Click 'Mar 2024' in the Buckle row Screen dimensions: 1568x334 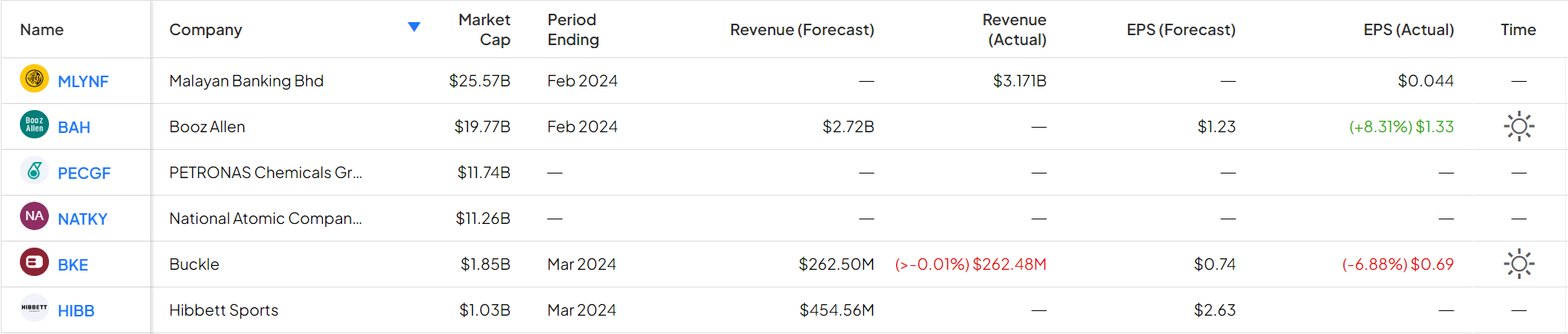[x=582, y=264]
